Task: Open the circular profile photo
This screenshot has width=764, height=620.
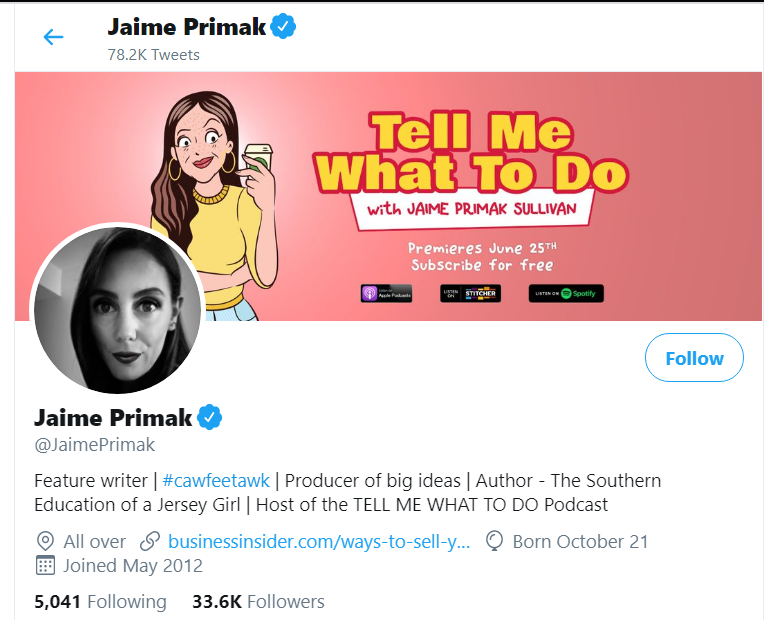Action: pos(118,309)
